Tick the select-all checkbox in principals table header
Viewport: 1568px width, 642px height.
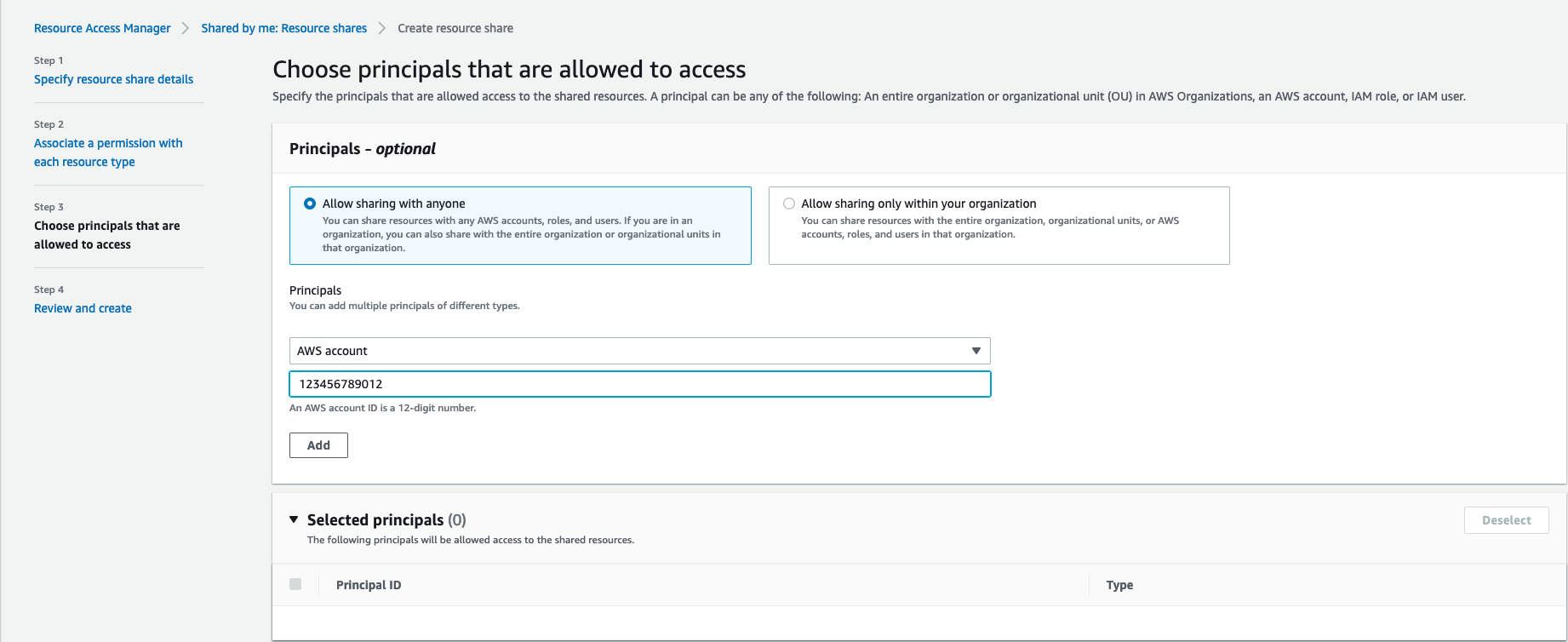tap(295, 584)
